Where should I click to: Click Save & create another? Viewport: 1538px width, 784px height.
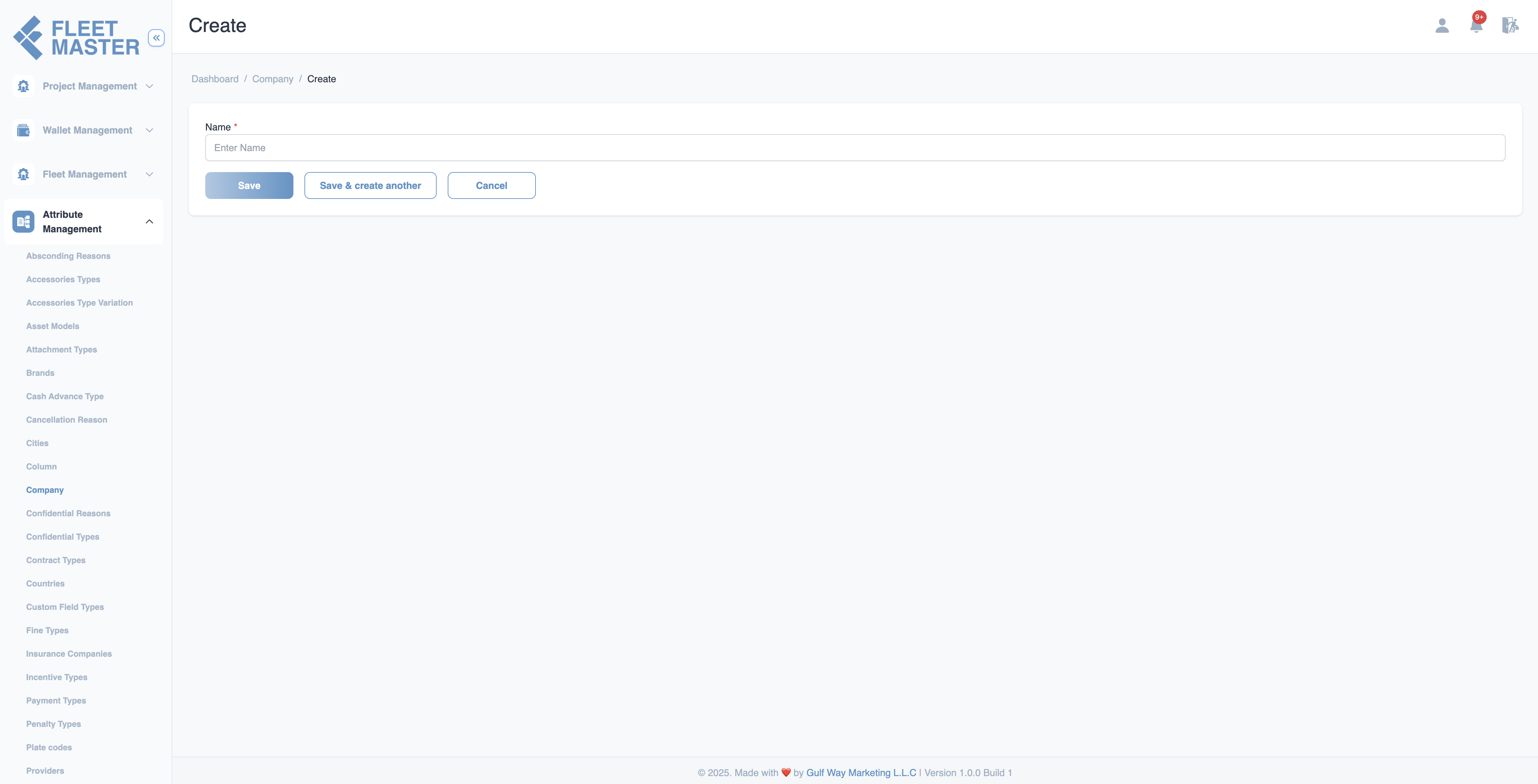pos(370,186)
